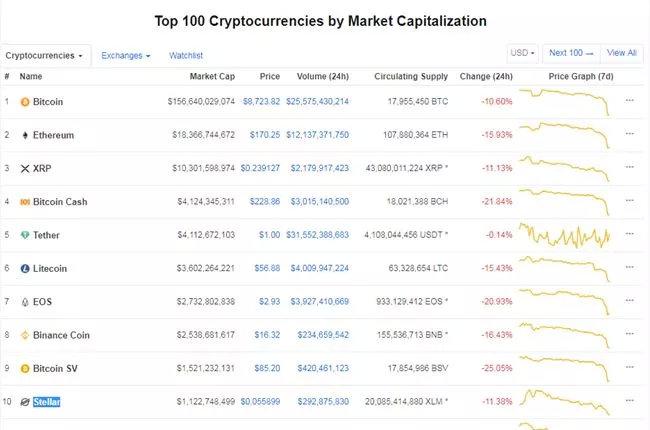Sort by the Change (24h) column header
650x430 pixels.
coord(486,76)
